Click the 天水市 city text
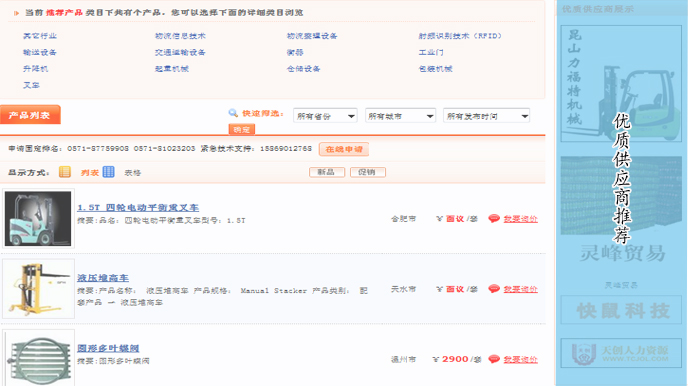The image size is (688, 386). pyautogui.click(x=403, y=289)
